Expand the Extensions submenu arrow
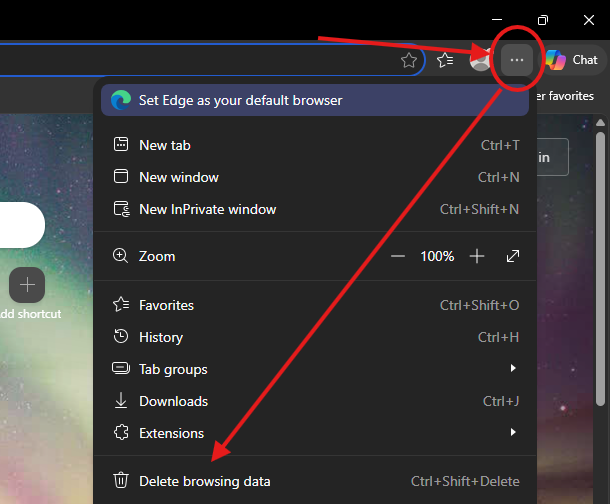 [x=513, y=432]
